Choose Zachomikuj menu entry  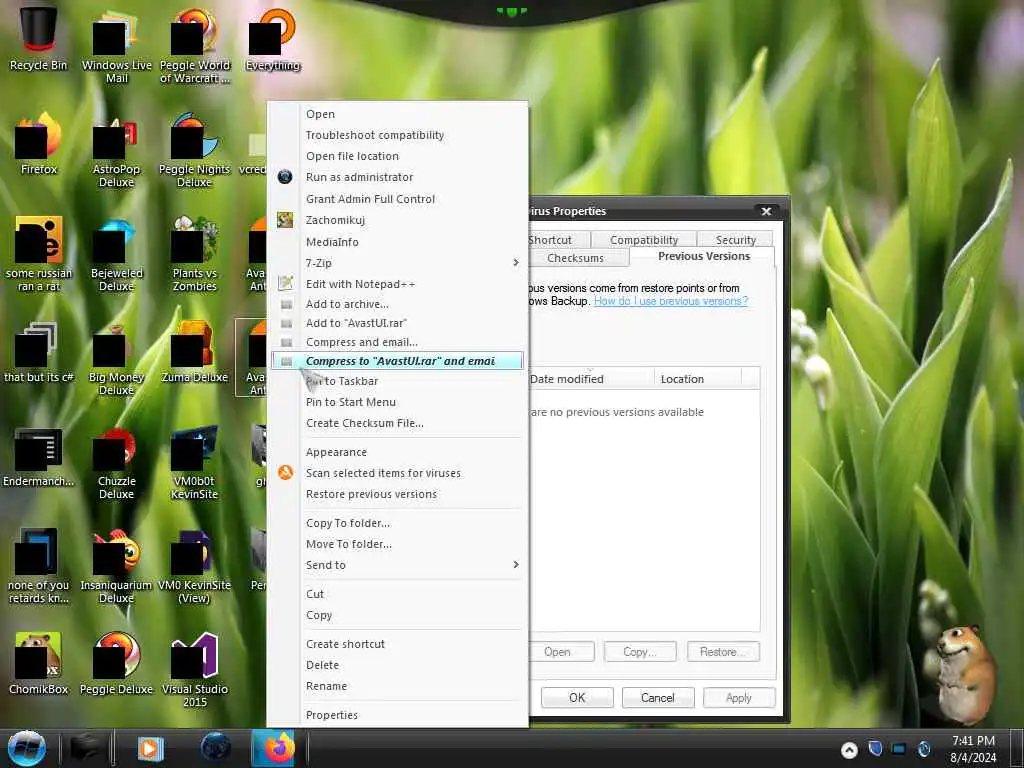[397, 220]
